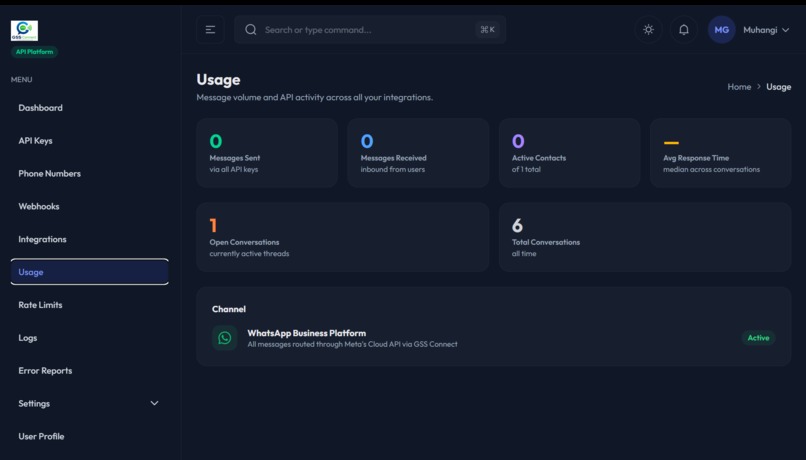Click the Channel section heading
Viewport: 806px width, 460px height.
coord(229,309)
